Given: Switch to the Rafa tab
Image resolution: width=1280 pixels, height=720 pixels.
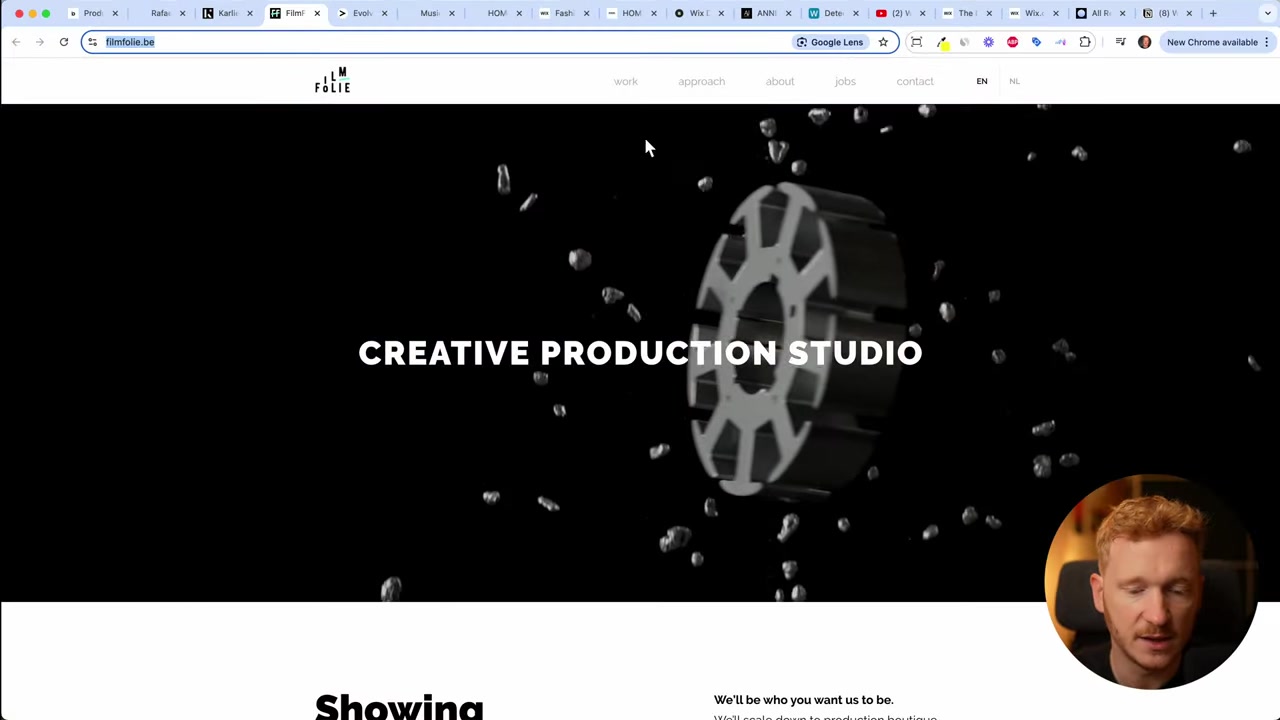Looking at the screenshot, I should 160,13.
